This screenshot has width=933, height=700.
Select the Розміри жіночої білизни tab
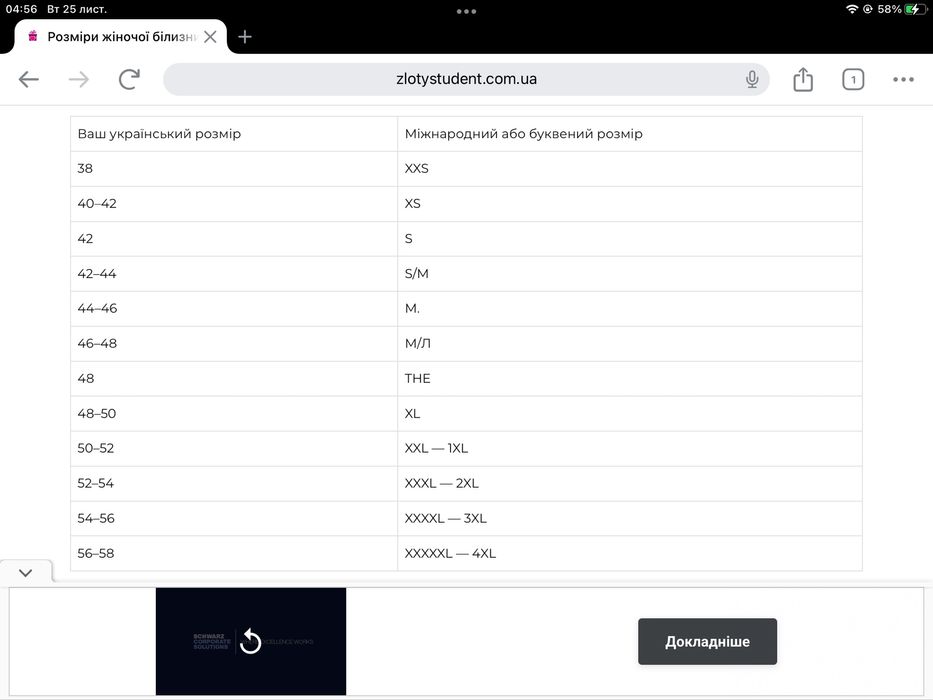click(115, 37)
